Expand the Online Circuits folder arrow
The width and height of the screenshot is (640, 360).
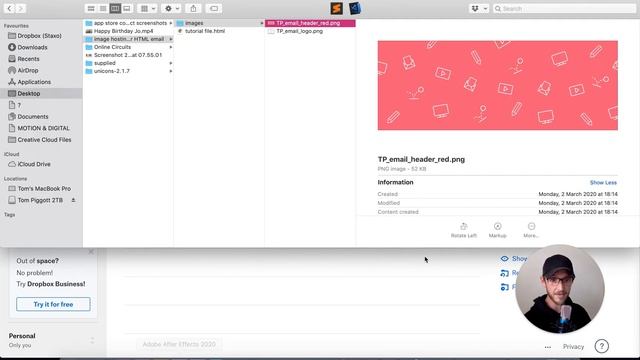click(171, 47)
